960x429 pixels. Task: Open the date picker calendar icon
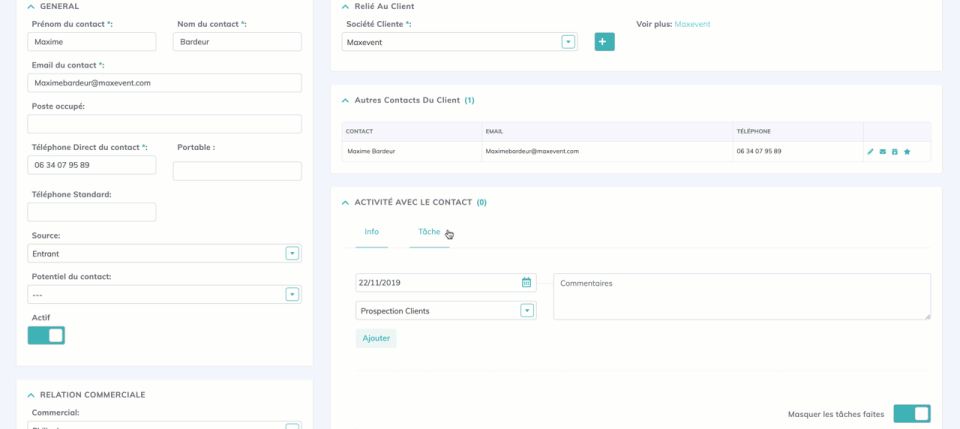point(526,283)
